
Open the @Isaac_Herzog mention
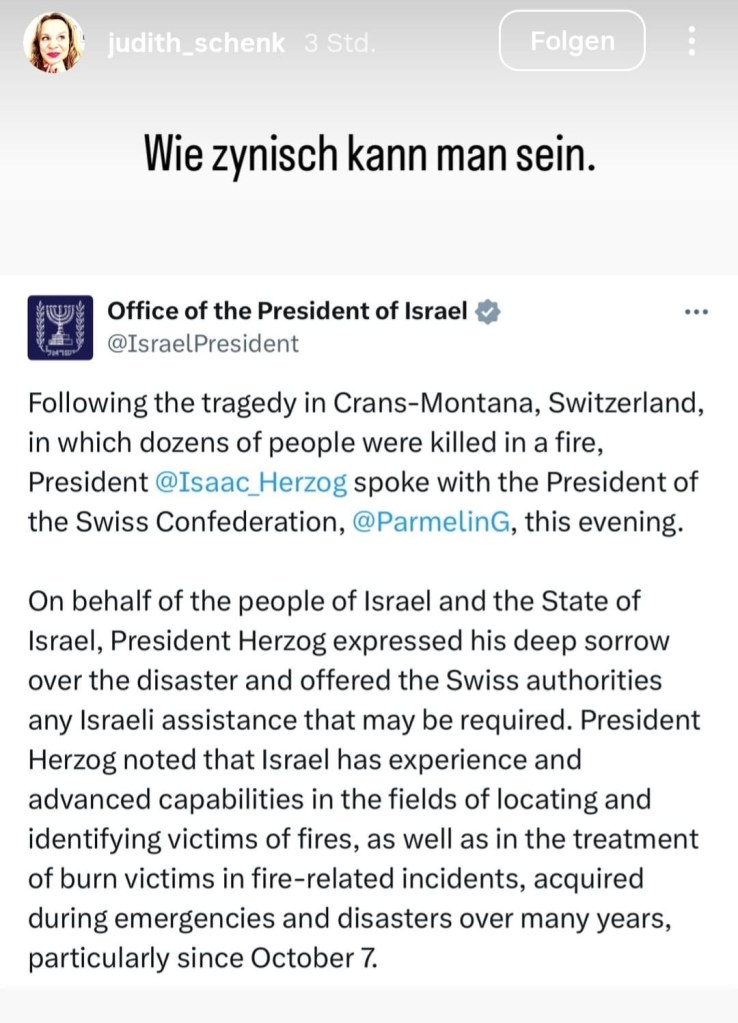[252, 482]
